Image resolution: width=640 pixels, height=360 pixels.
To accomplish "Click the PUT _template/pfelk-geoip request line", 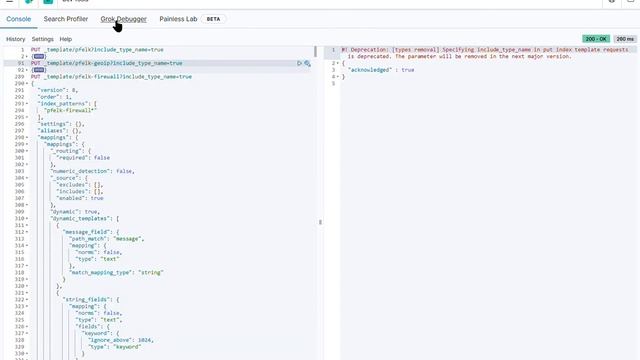I will (107, 63).
